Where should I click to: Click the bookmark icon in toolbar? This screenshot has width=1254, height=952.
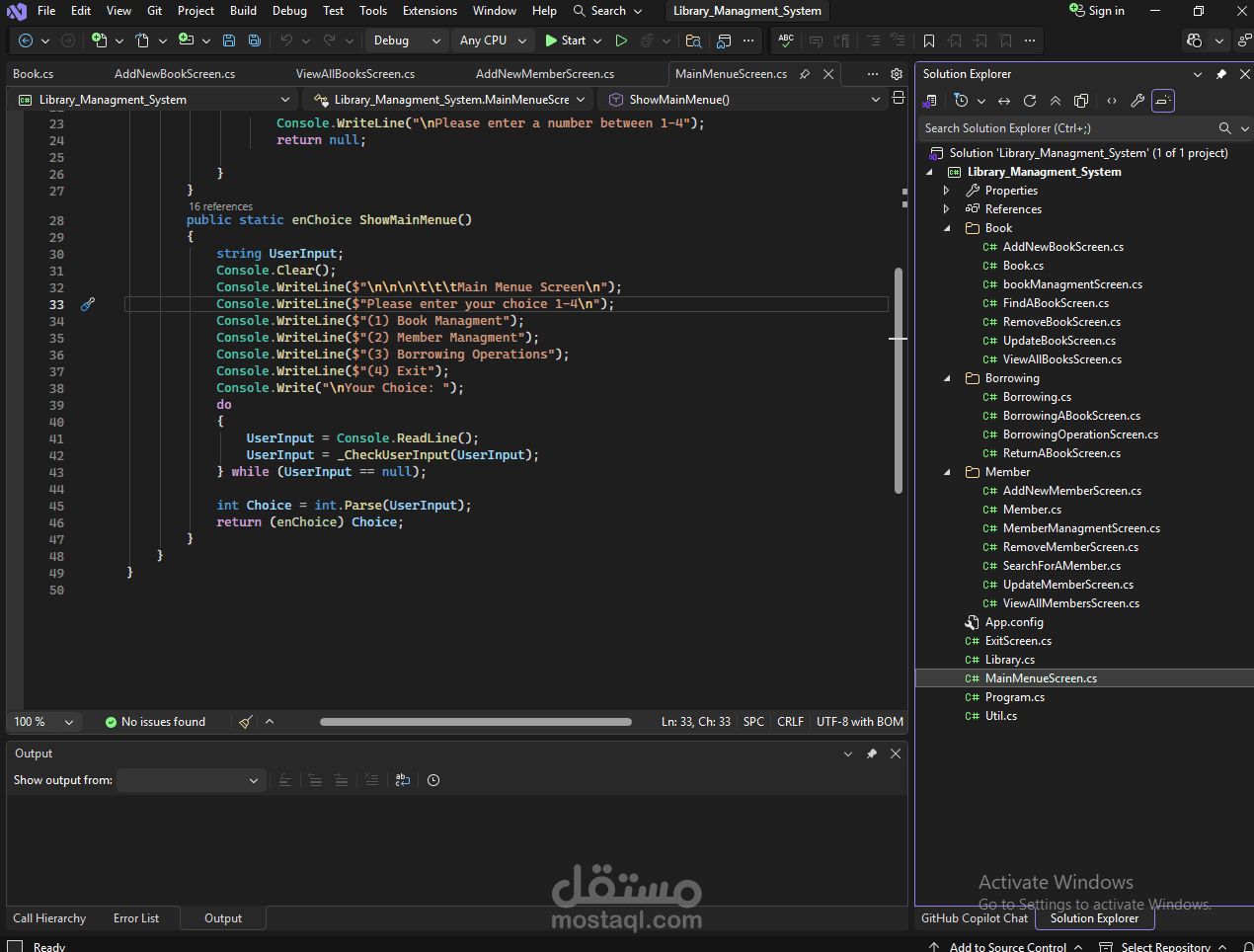tap(929, 40)
